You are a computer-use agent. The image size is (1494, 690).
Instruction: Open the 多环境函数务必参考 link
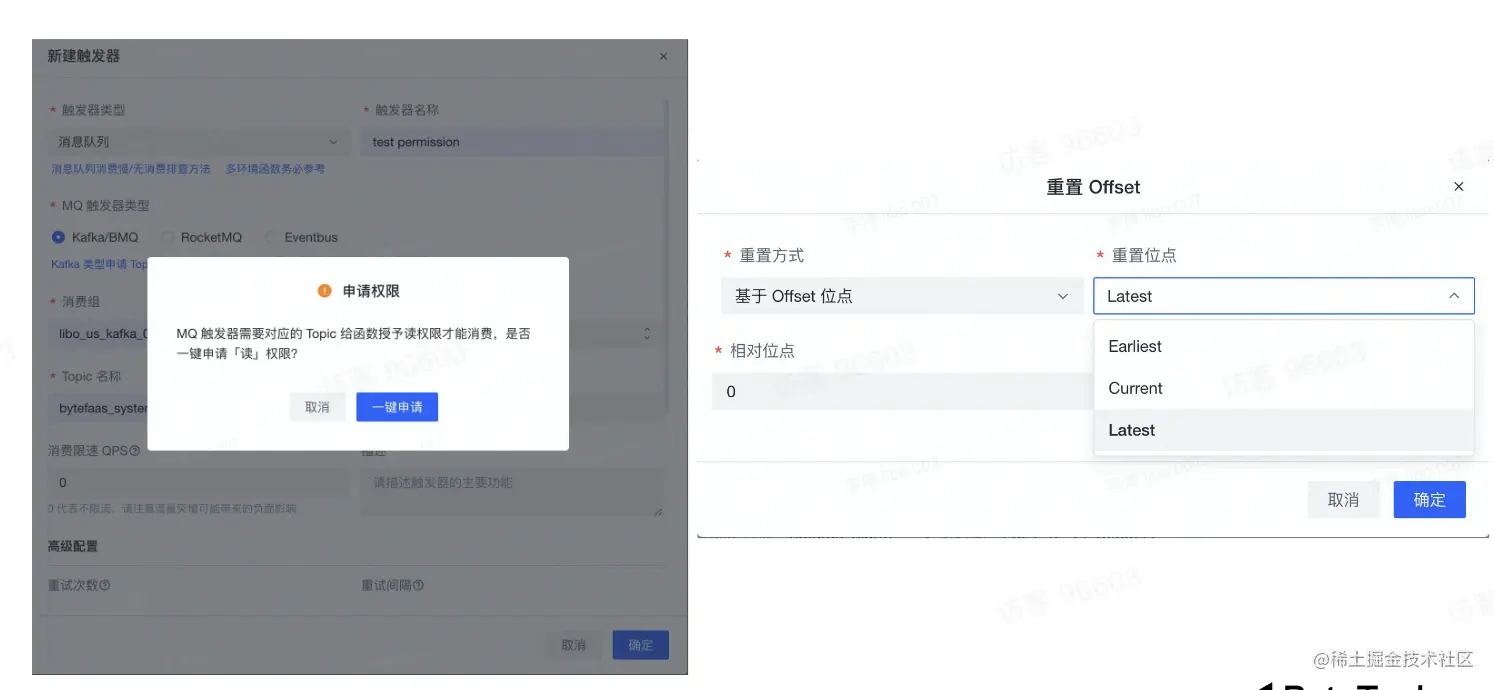[275, 169]
